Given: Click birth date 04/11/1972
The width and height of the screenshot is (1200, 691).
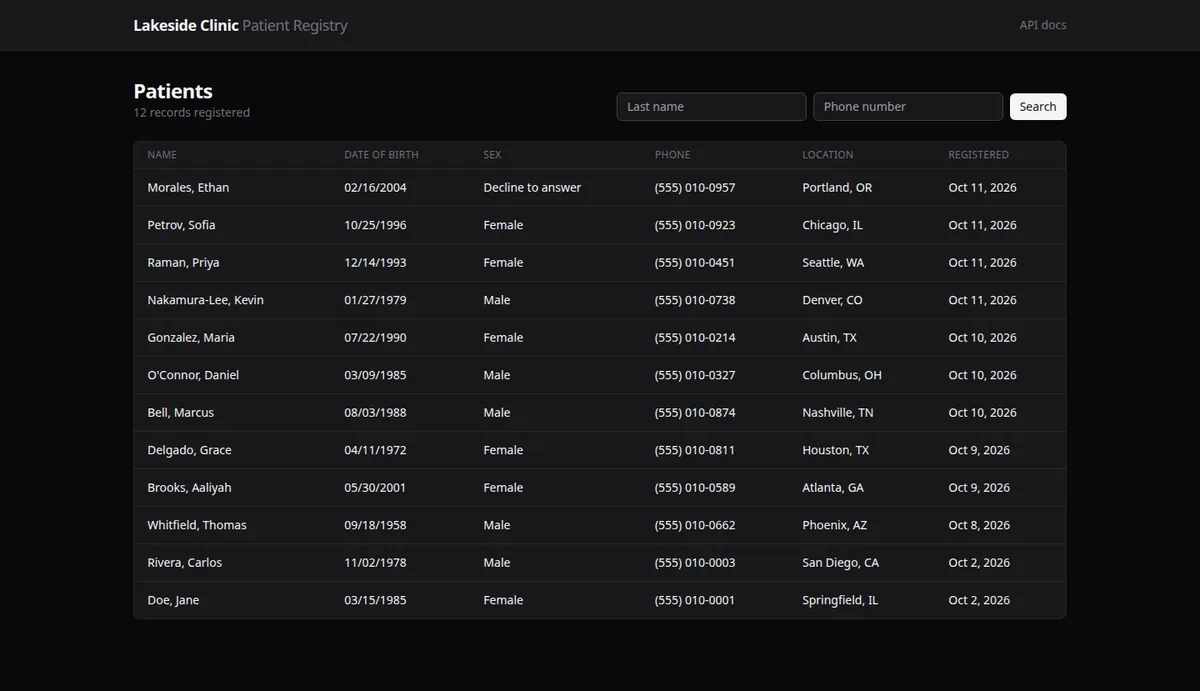Looking at the screenshot, I should 375,450.
